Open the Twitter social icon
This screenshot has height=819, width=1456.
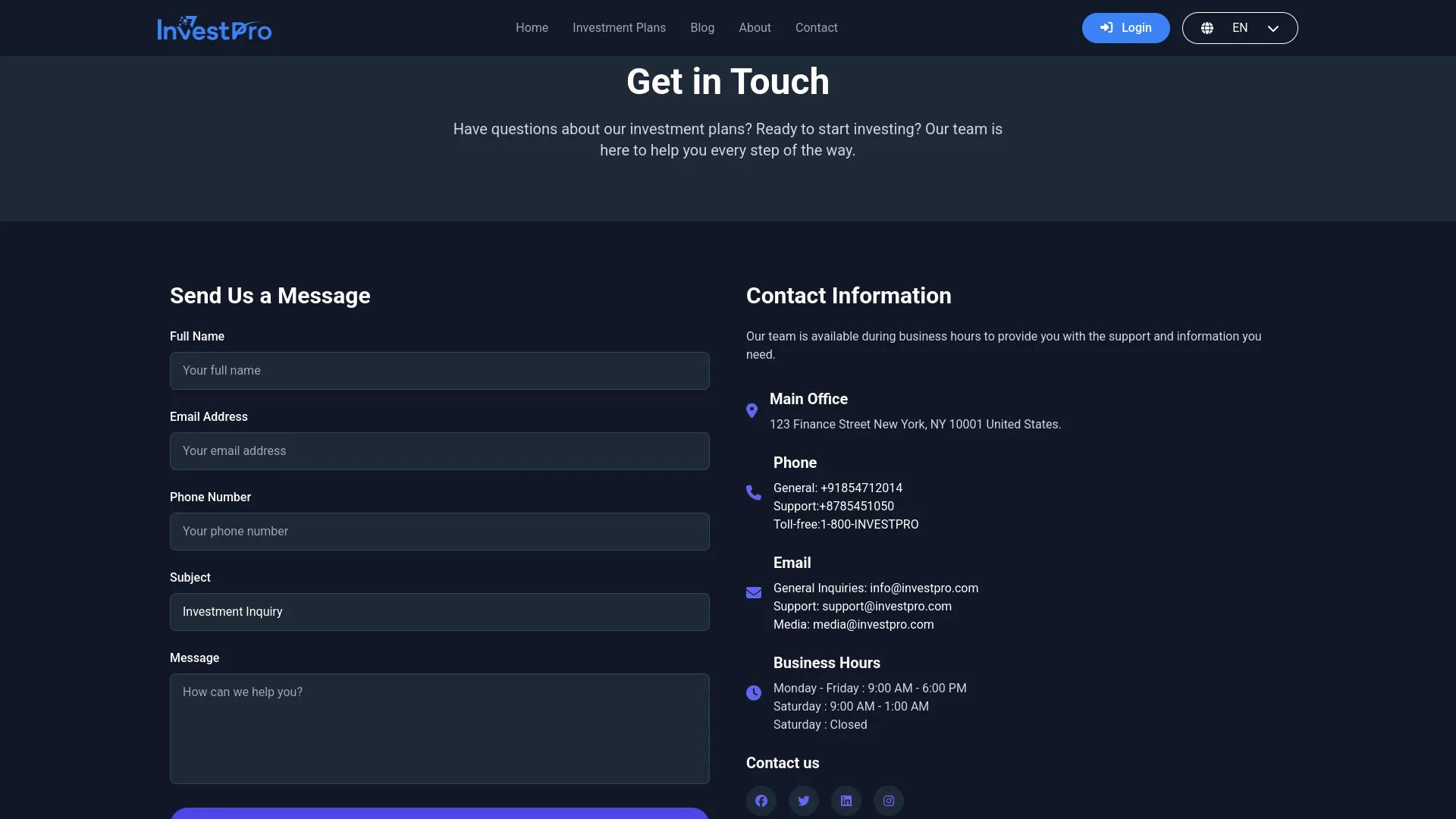tap(803, 801)
